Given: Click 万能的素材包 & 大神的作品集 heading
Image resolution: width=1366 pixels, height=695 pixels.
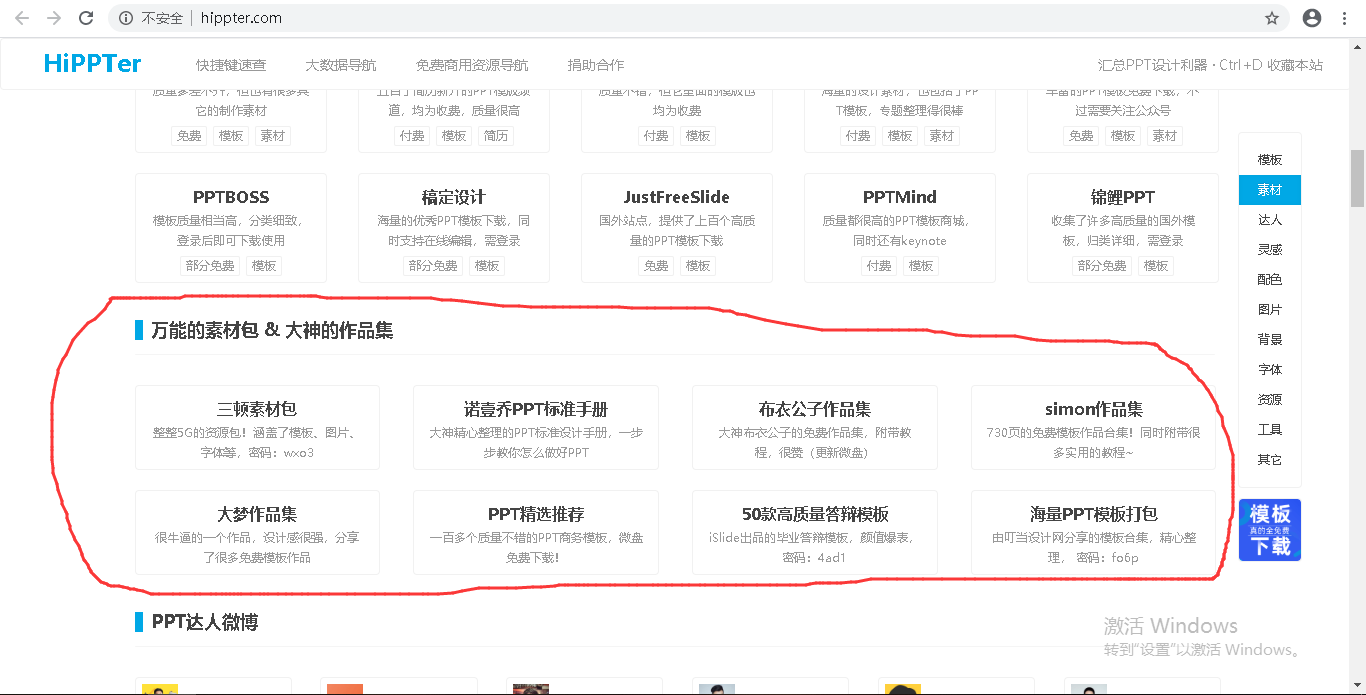Looking at the screenshot, I should 272,330.
